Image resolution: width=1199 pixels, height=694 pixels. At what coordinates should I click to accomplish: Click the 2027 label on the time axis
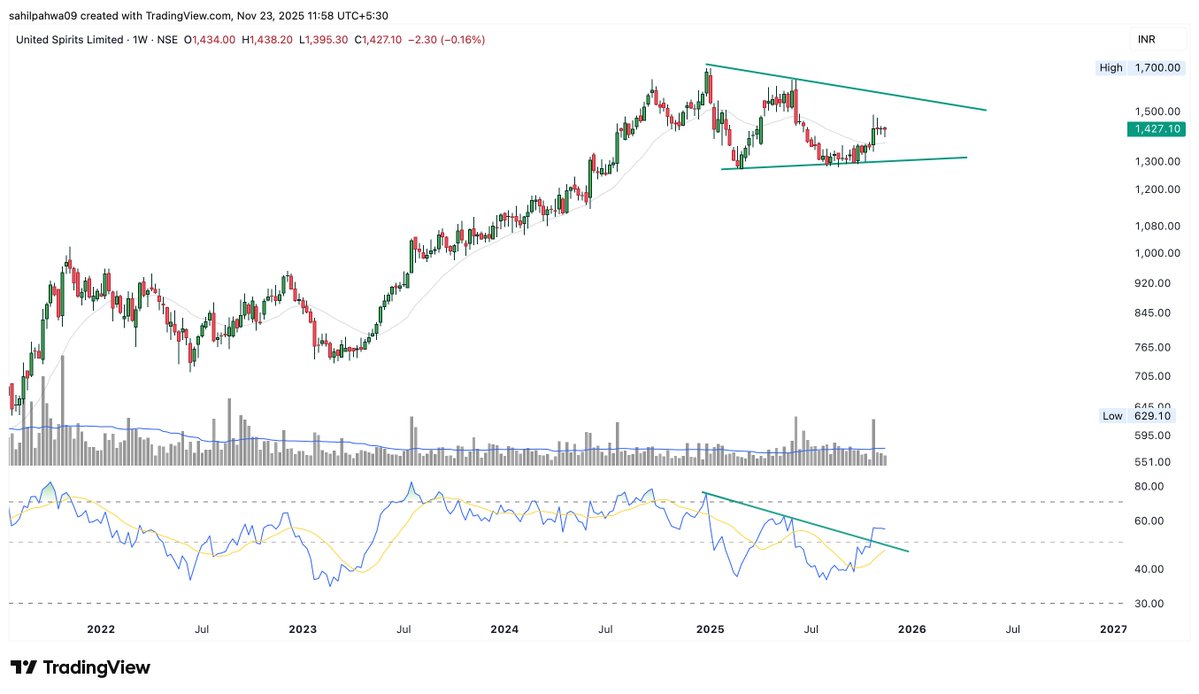[1111, 630]
